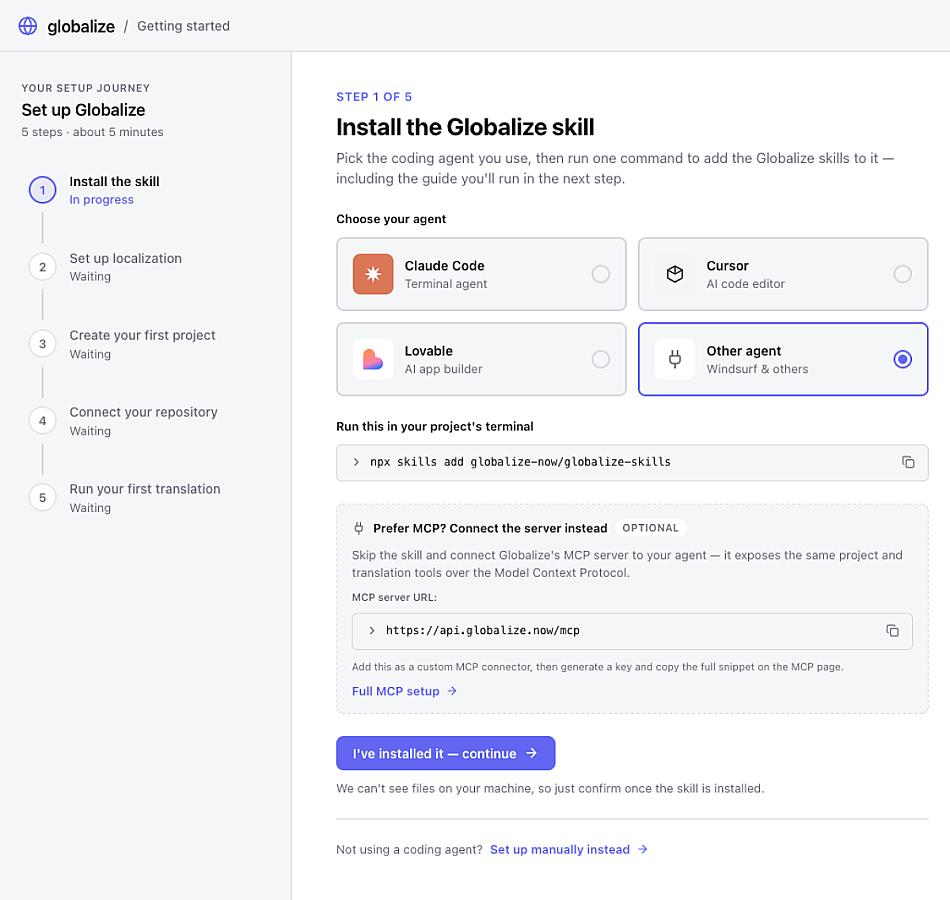950x900 pixels.
Task: Click the STEP 1 OF 5 label
Action: coord(374,97)
